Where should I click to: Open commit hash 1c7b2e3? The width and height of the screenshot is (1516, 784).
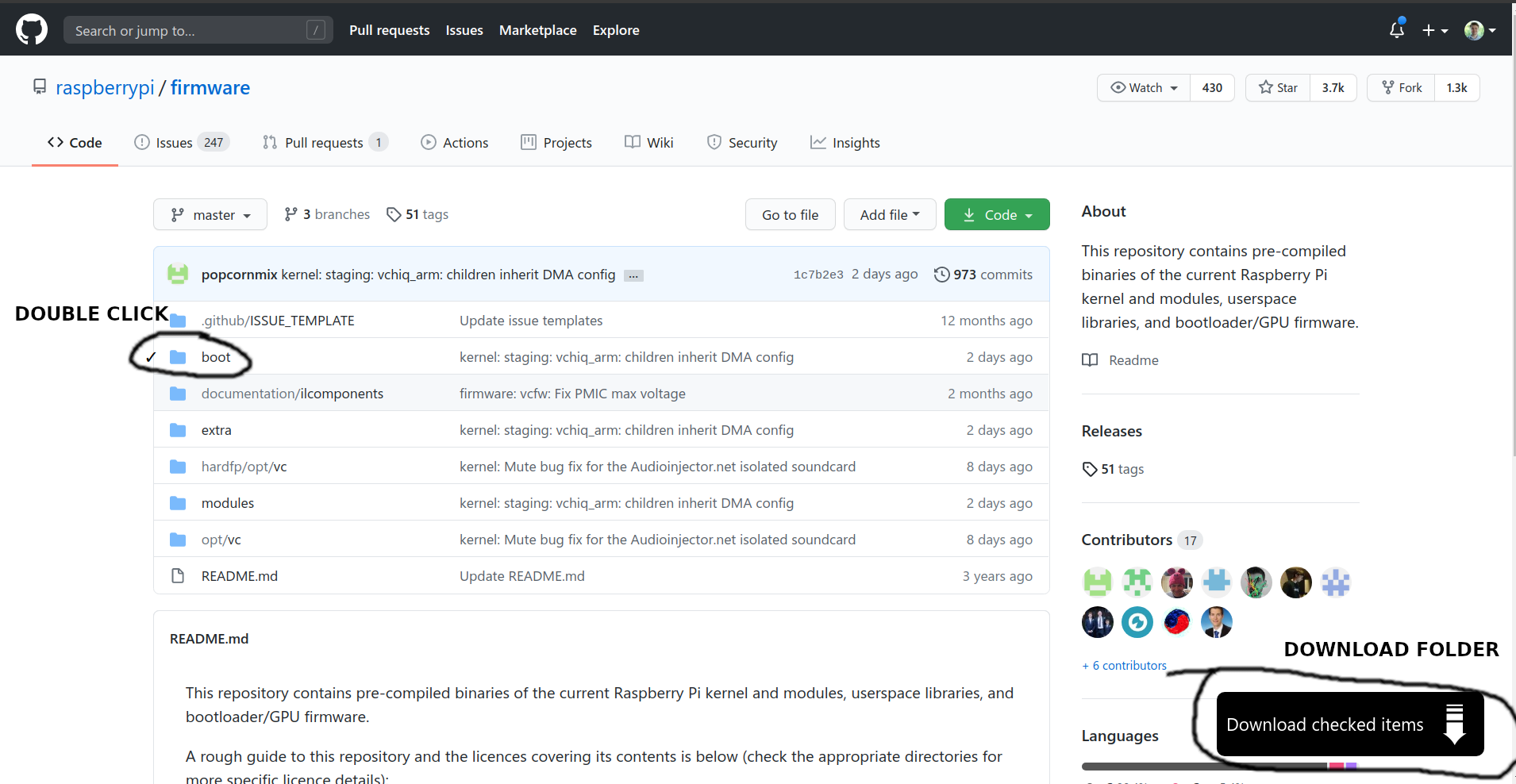click(x=818, y=275)
